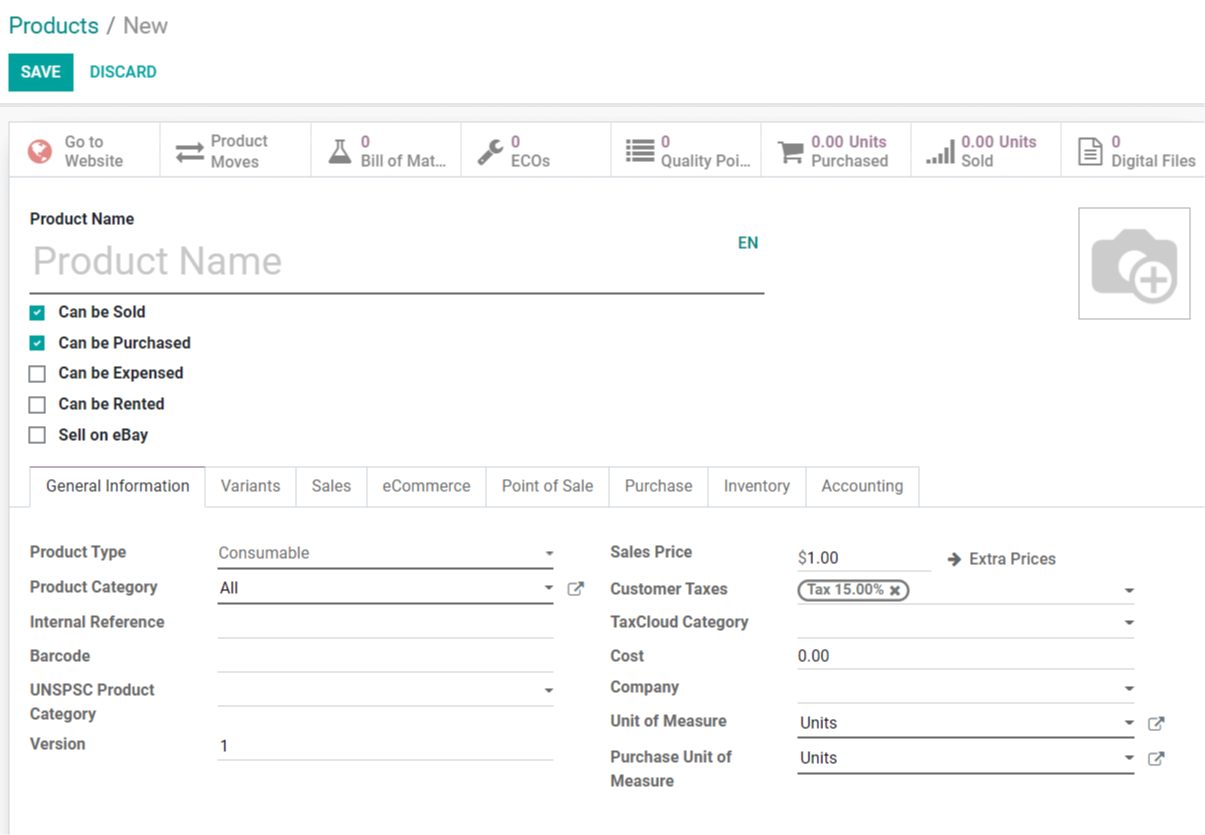Image resolution: width=1205 pixels, height=835 pixels.
Task: Click the Quality Poi... stat label
Action: [705, 161]
